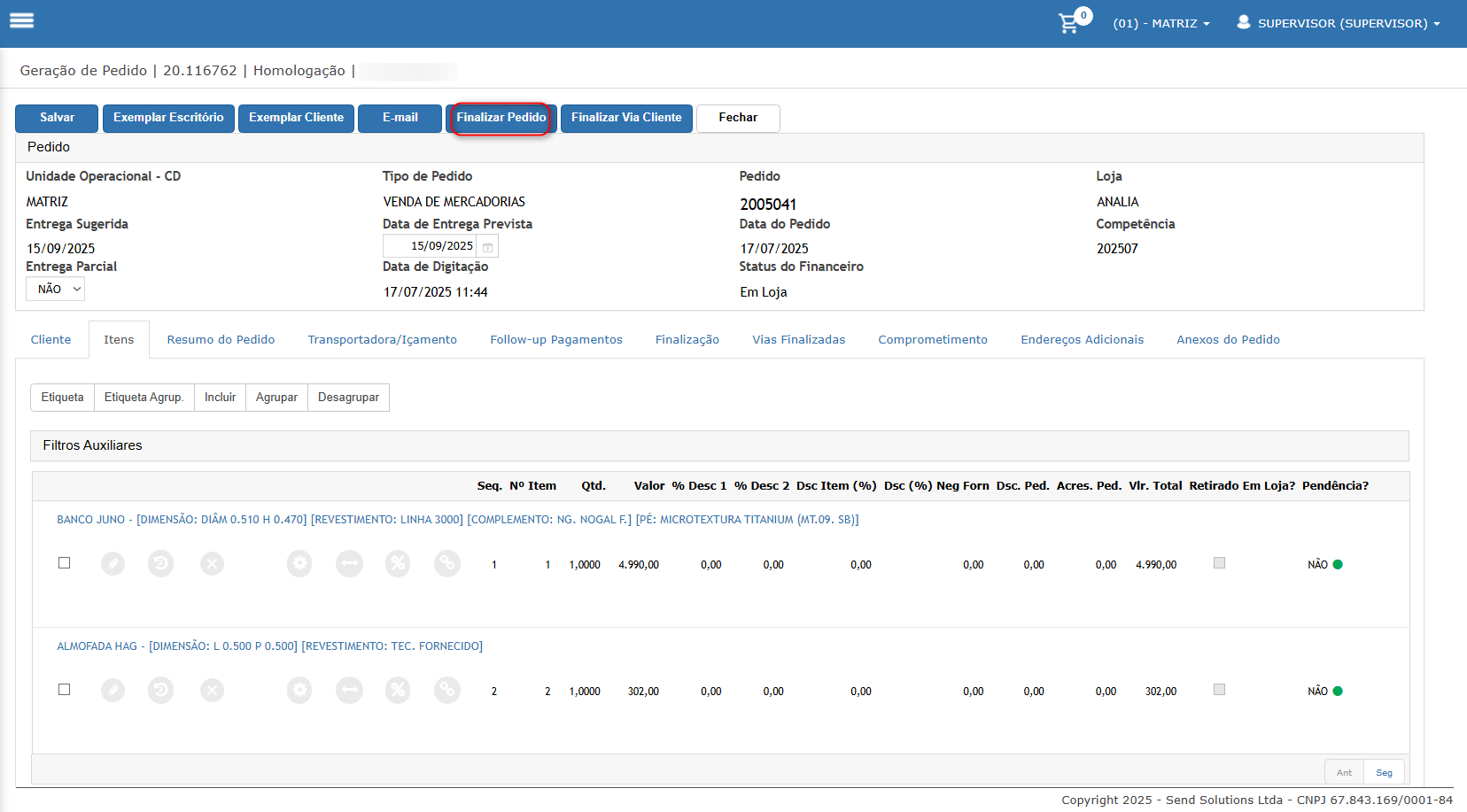This screenshot has height=812, width=1467.
Task: Click the edit pencil icon for BANCO JUNO
Action: point(113,563)
